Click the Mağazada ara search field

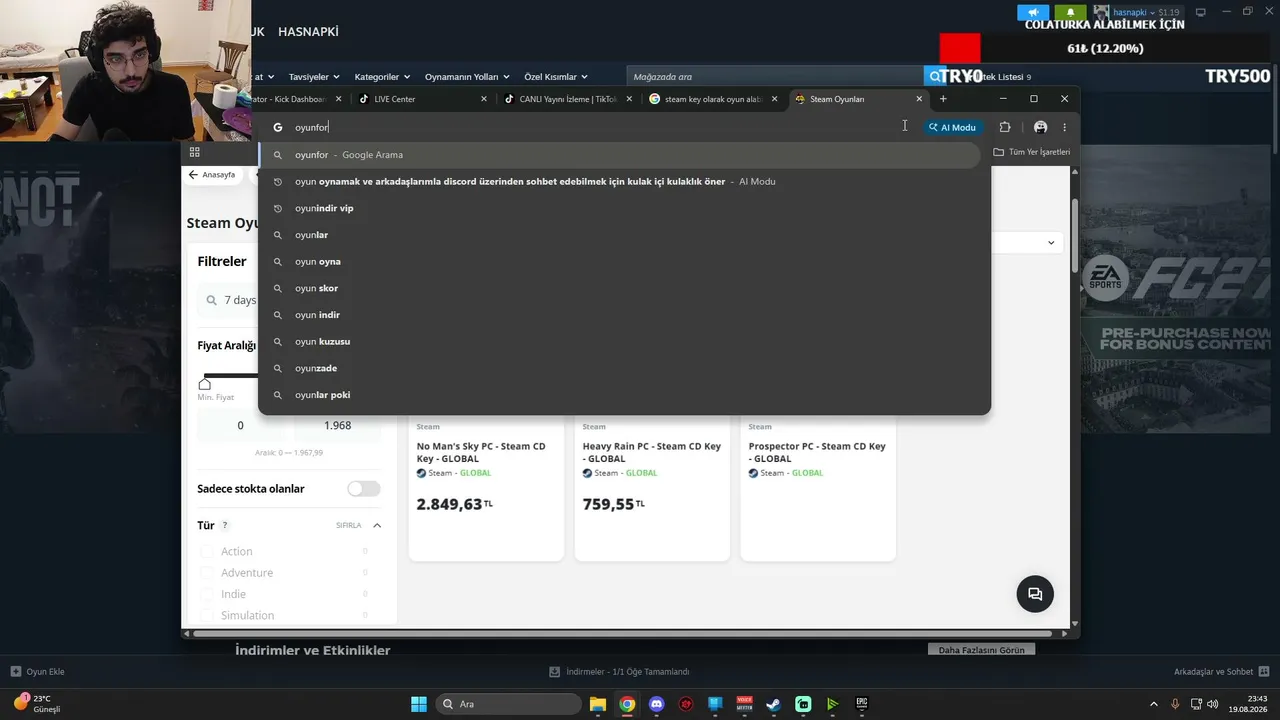[775, 77]
